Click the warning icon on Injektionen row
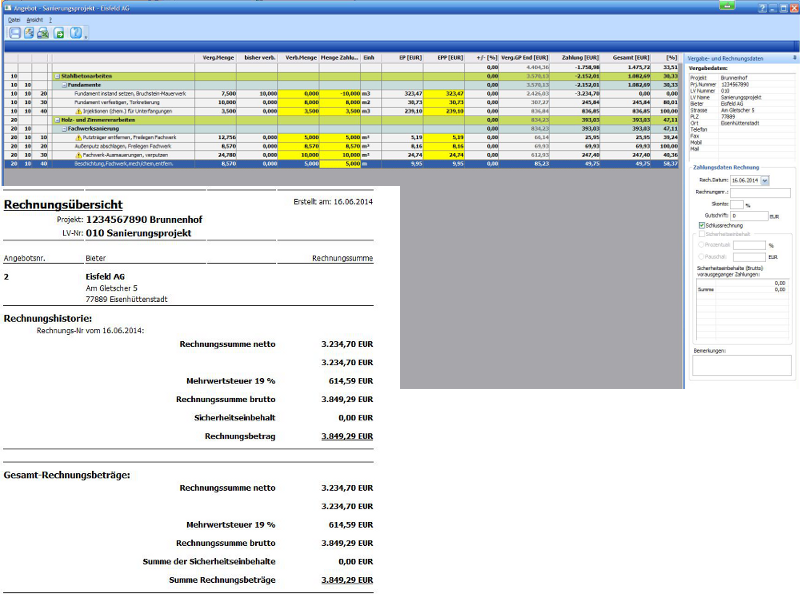 tap(79, 111)
